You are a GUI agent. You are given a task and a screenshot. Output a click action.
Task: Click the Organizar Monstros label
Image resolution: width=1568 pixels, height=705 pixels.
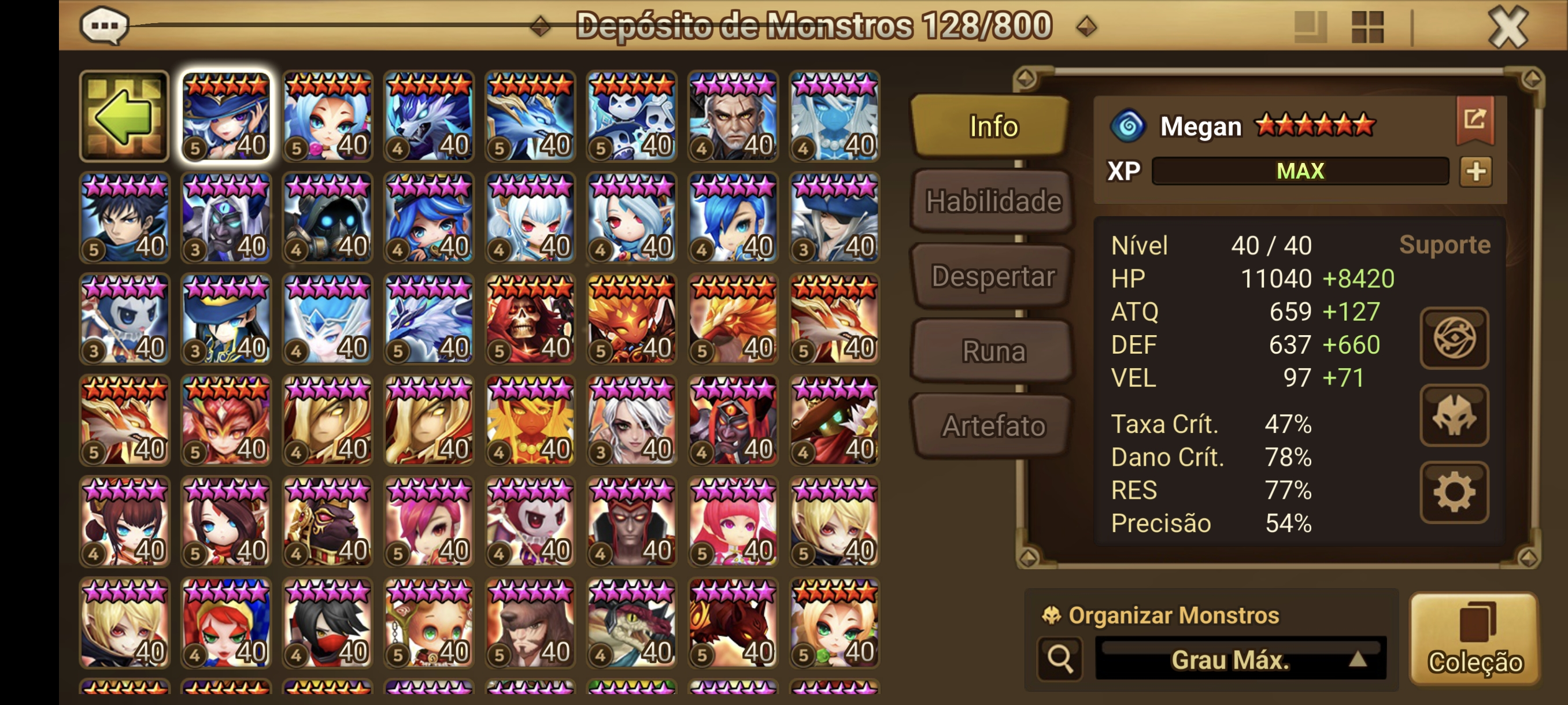point(1173,615)
